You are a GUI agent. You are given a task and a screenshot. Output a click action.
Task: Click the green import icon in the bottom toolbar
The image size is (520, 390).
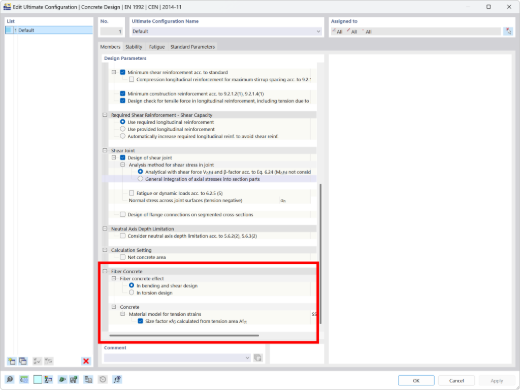pos(62,379)
